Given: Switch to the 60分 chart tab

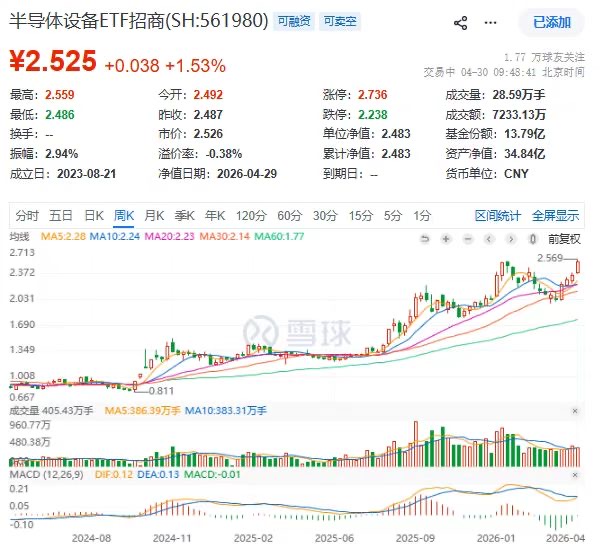Looking at the screenshot, I should click(x=289, y=216).
